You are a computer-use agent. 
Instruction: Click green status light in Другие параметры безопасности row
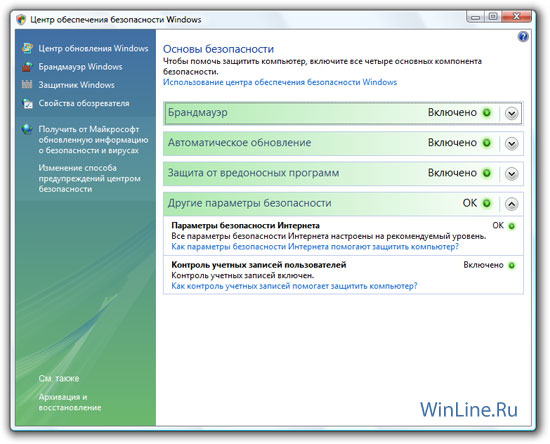(x=487, y=203)
